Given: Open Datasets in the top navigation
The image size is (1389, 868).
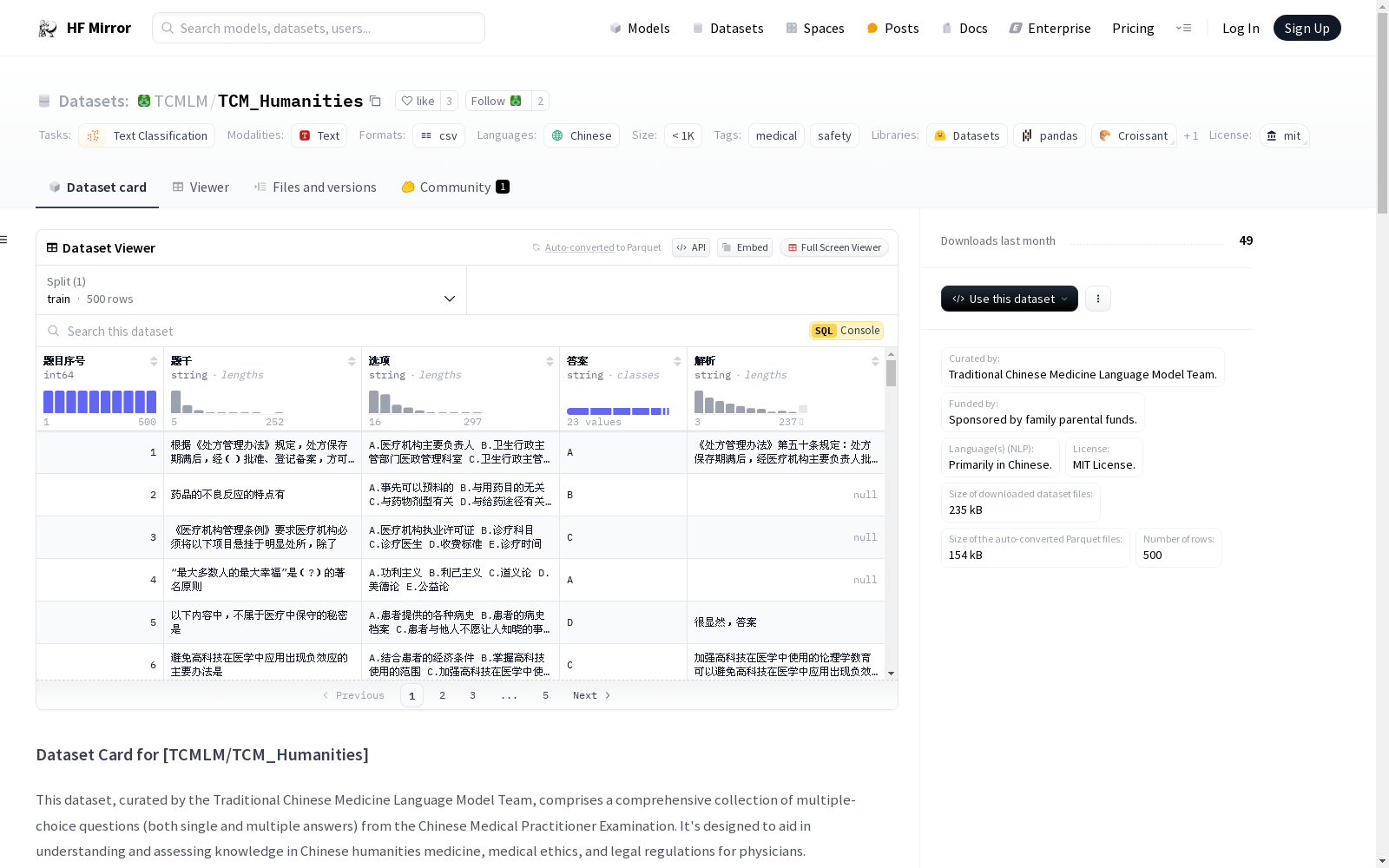Looking at the screenshot, I should coord(727,29).
